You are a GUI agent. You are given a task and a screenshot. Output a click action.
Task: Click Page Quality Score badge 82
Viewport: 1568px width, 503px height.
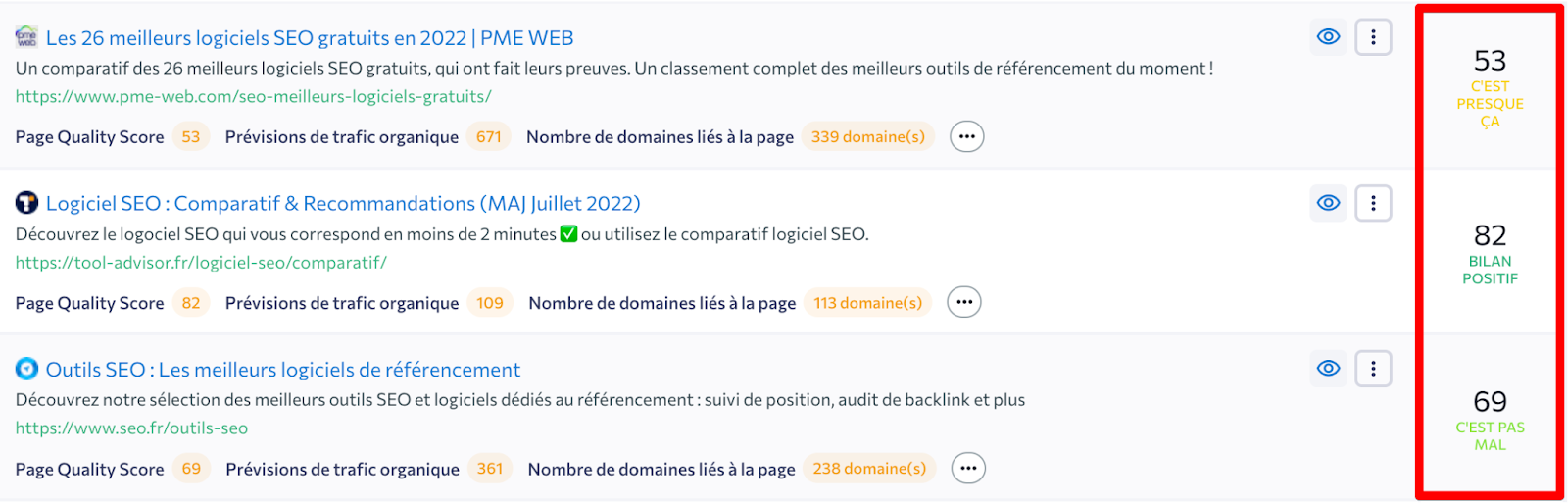tap(191, 302)
